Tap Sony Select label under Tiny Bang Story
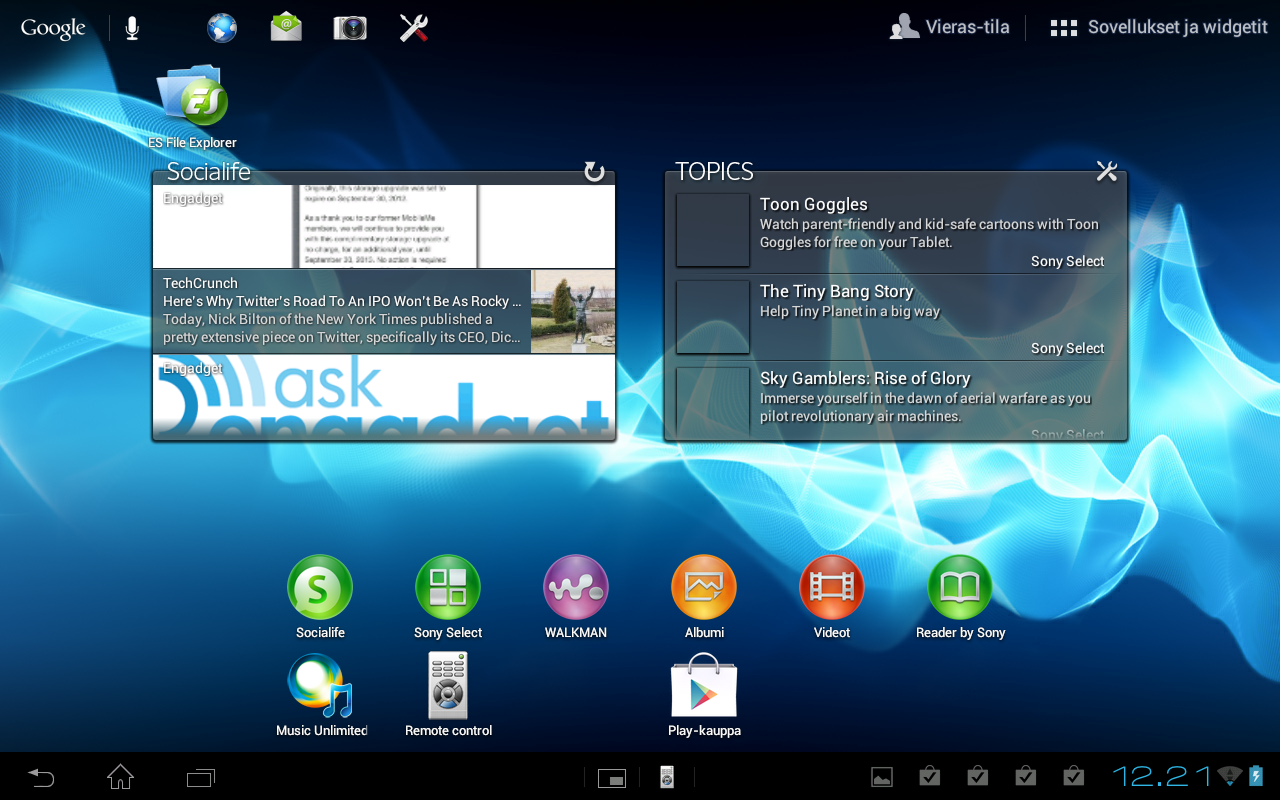 pos(1067,348)
